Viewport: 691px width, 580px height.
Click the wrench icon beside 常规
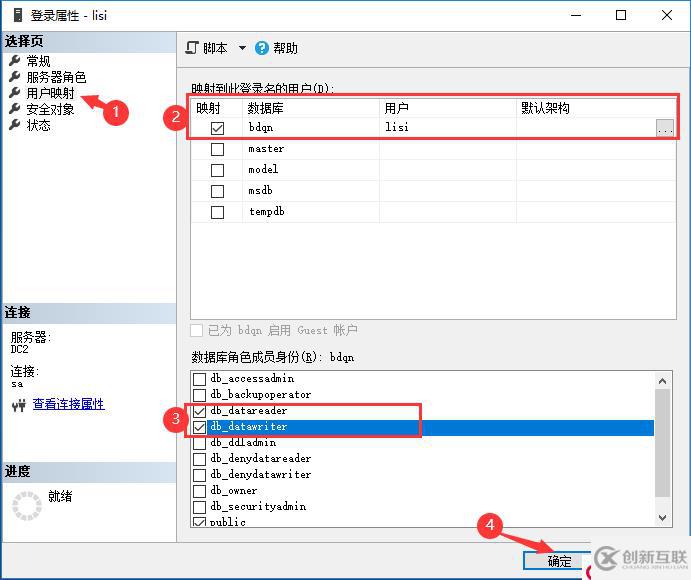(x=15, y=60)
